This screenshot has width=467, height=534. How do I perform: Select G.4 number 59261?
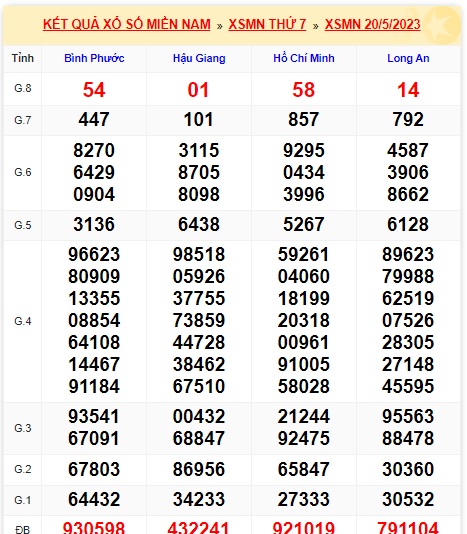pyautogui.click(x=303, y=254)
